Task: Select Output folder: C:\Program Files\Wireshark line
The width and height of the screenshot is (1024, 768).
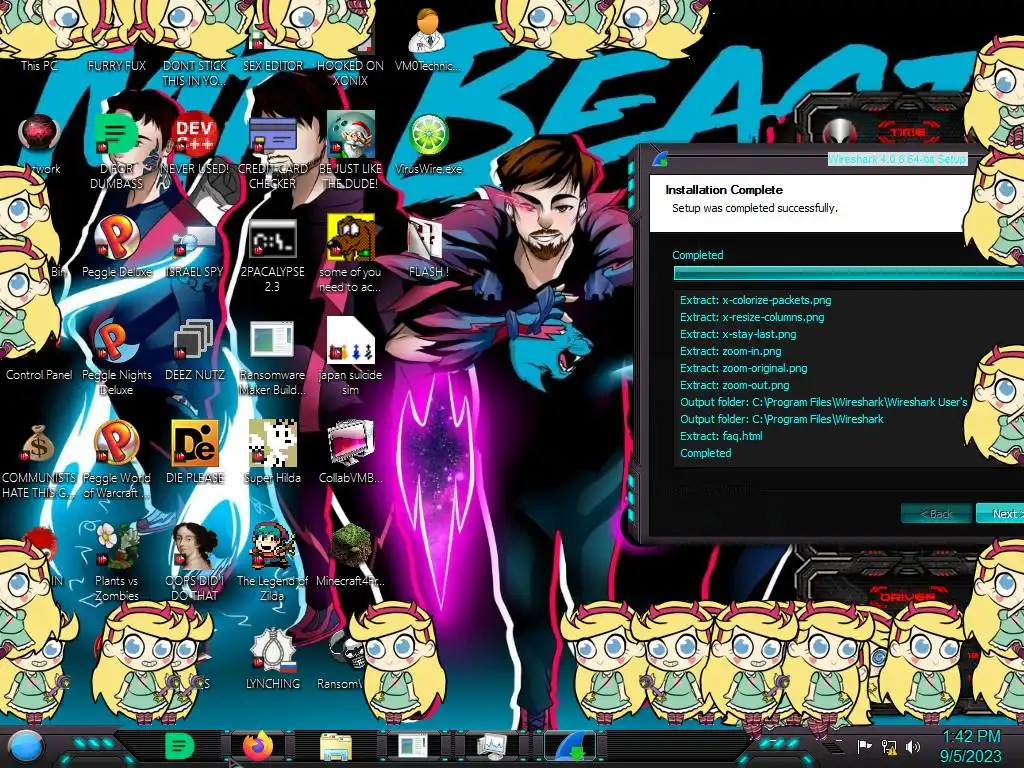Action: tap(782, 419)
